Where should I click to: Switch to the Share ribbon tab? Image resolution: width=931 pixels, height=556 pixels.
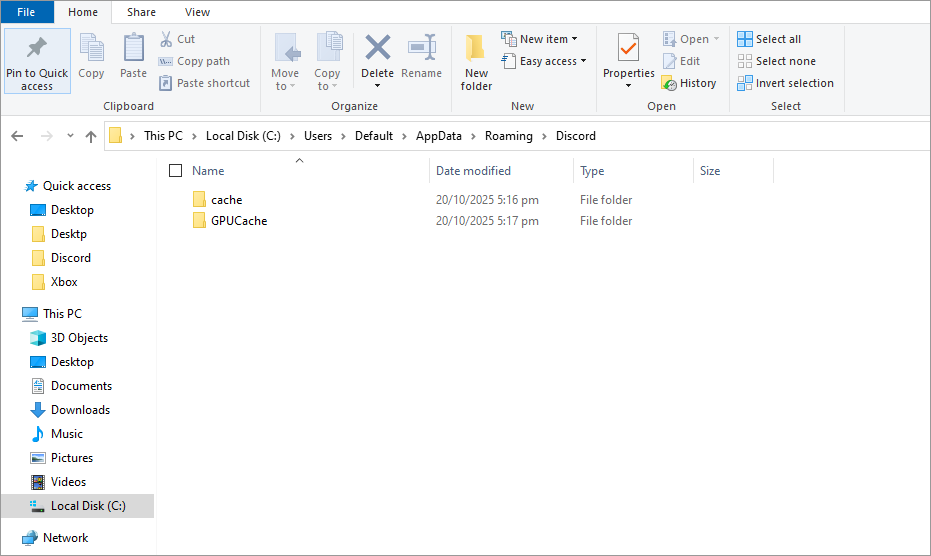(141, 12)
